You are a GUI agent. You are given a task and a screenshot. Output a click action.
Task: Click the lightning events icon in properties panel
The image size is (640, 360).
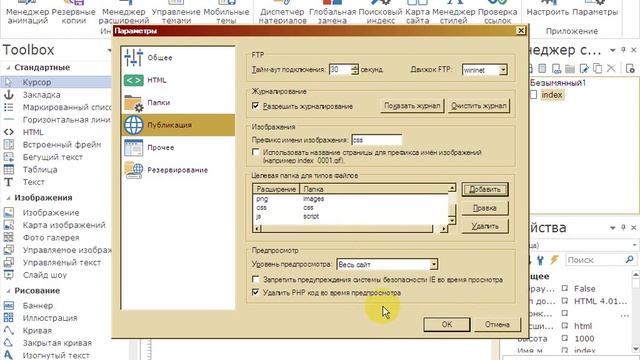[554, 260]
